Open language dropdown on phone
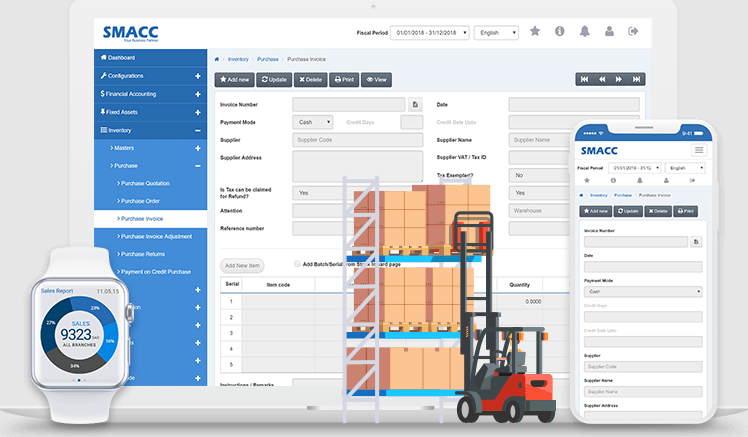This screenshot has height=437, width=748. tap(685, 168)
